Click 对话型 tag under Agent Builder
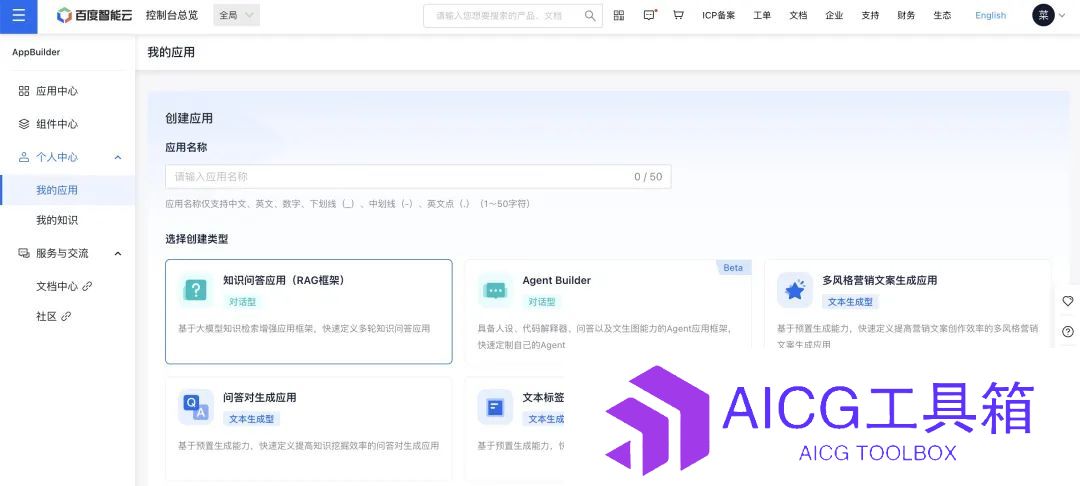This screenshot has height=486, width=1080. (542, 302)
